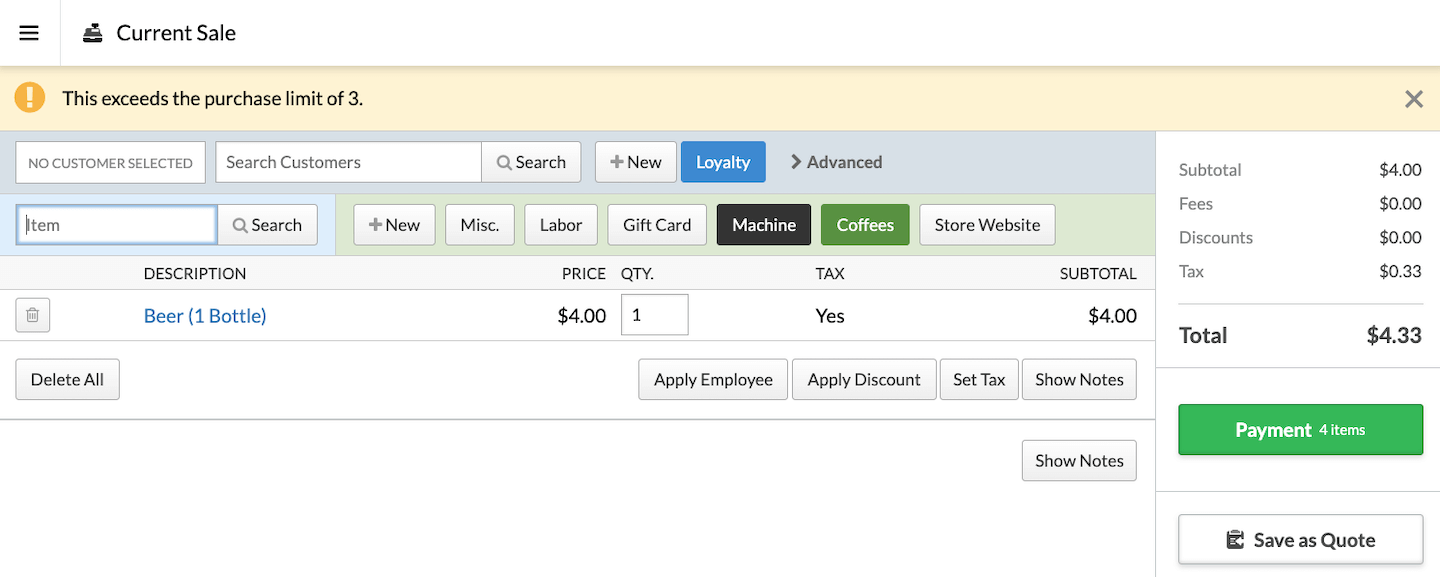Select the Machine quick item button
This screenshot has width=1440, height=577.
tap(764, 225)
